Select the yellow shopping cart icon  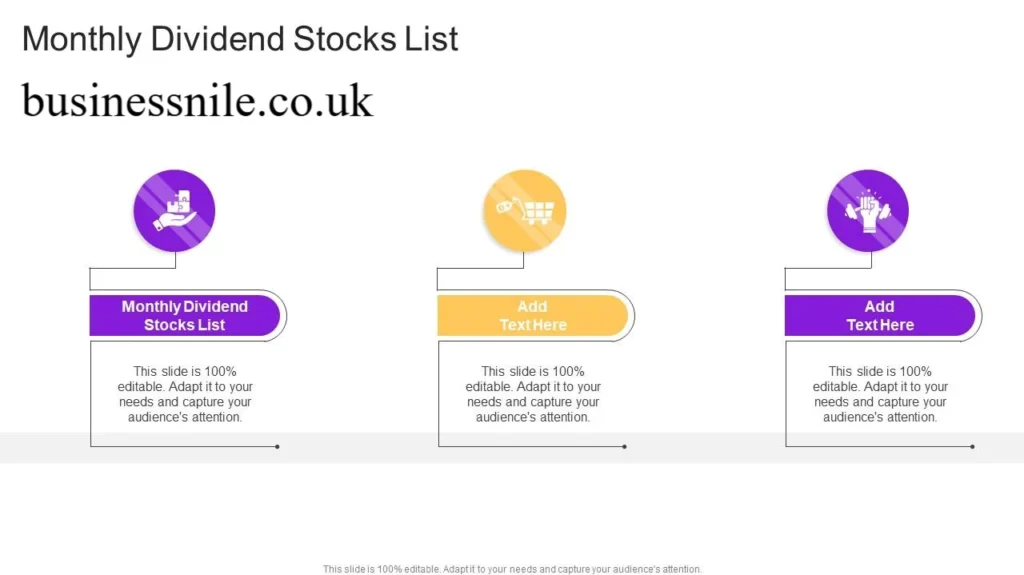point(524,210)
